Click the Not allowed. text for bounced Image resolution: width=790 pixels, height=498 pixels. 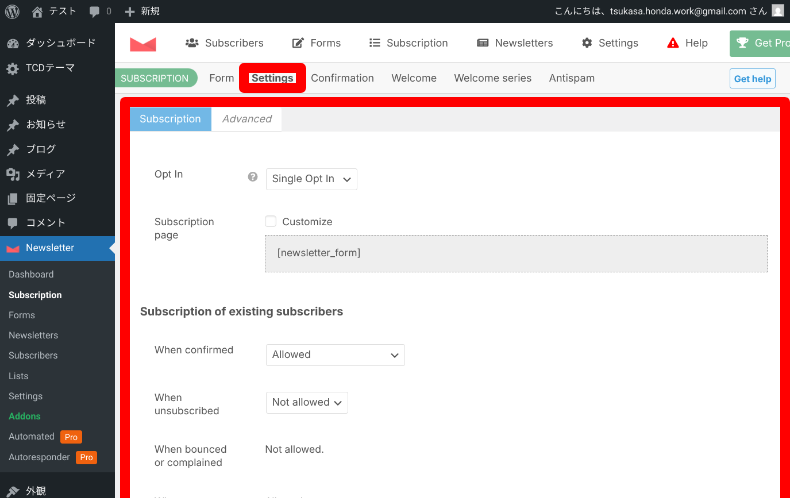click(x=294, y=449)
